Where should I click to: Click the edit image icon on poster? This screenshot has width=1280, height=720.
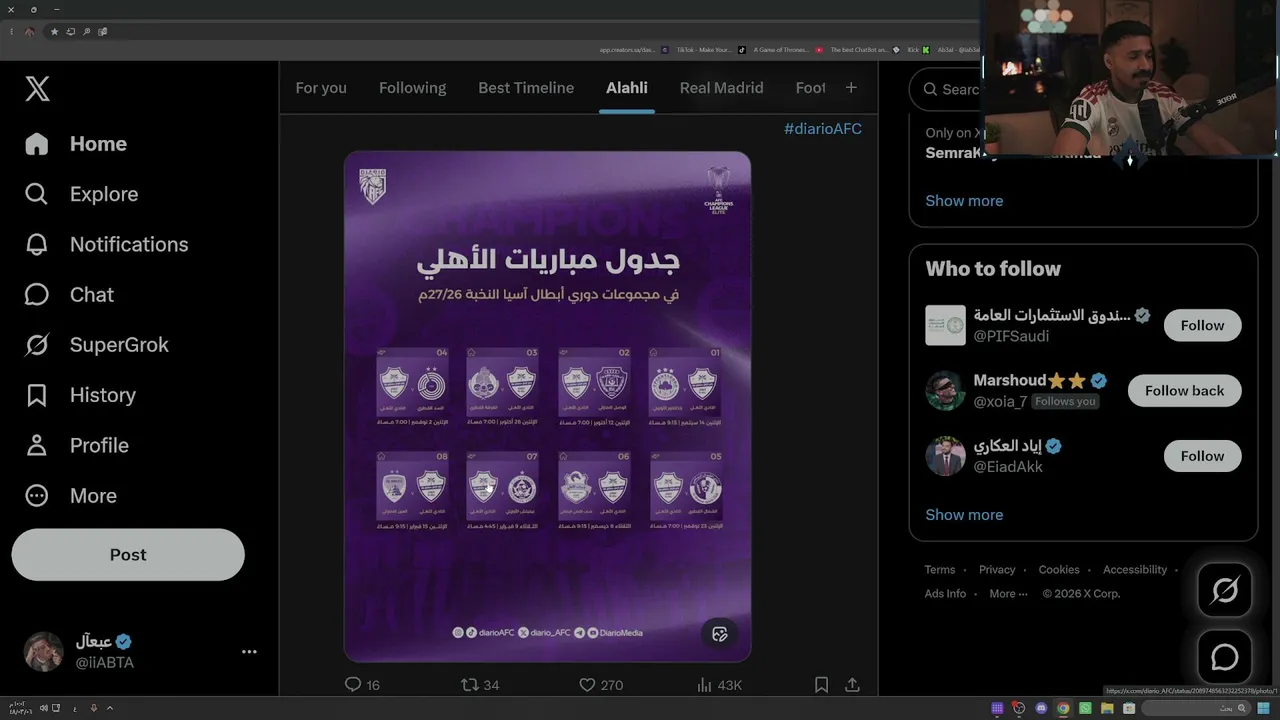click(x=719, y=634)
